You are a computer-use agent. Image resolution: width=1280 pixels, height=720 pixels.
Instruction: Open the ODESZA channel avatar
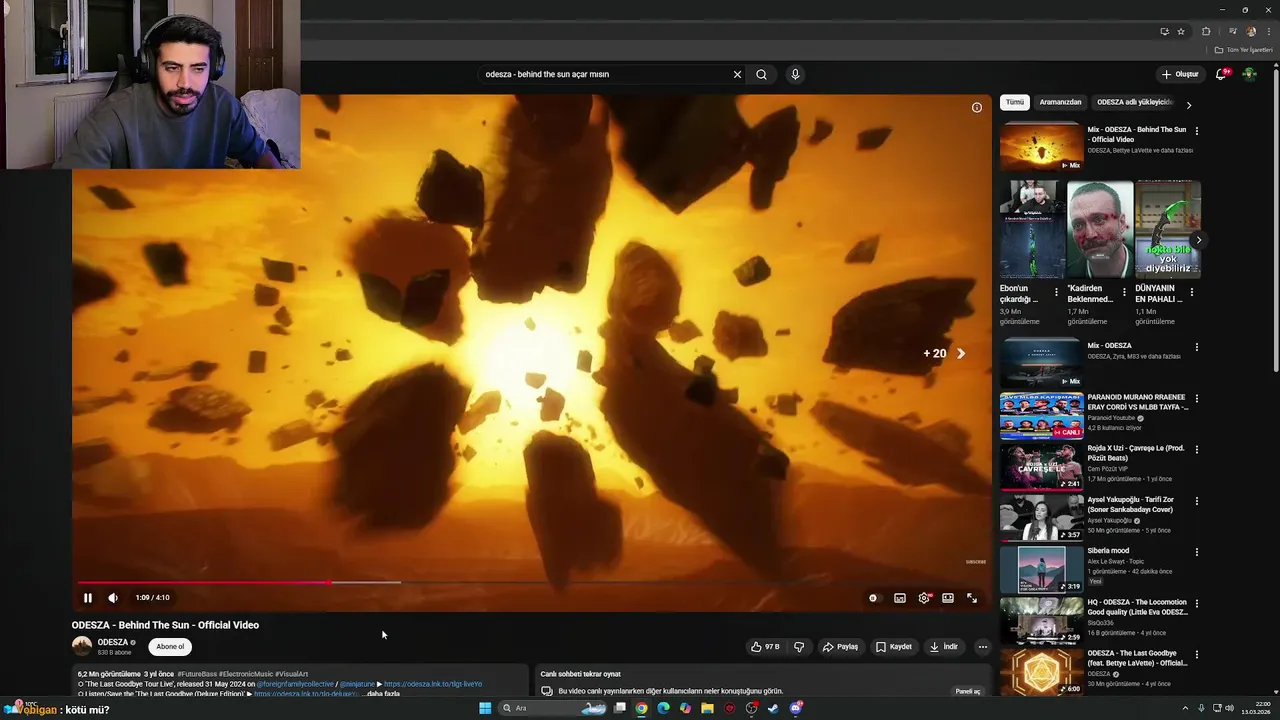(x=82, y=646)
